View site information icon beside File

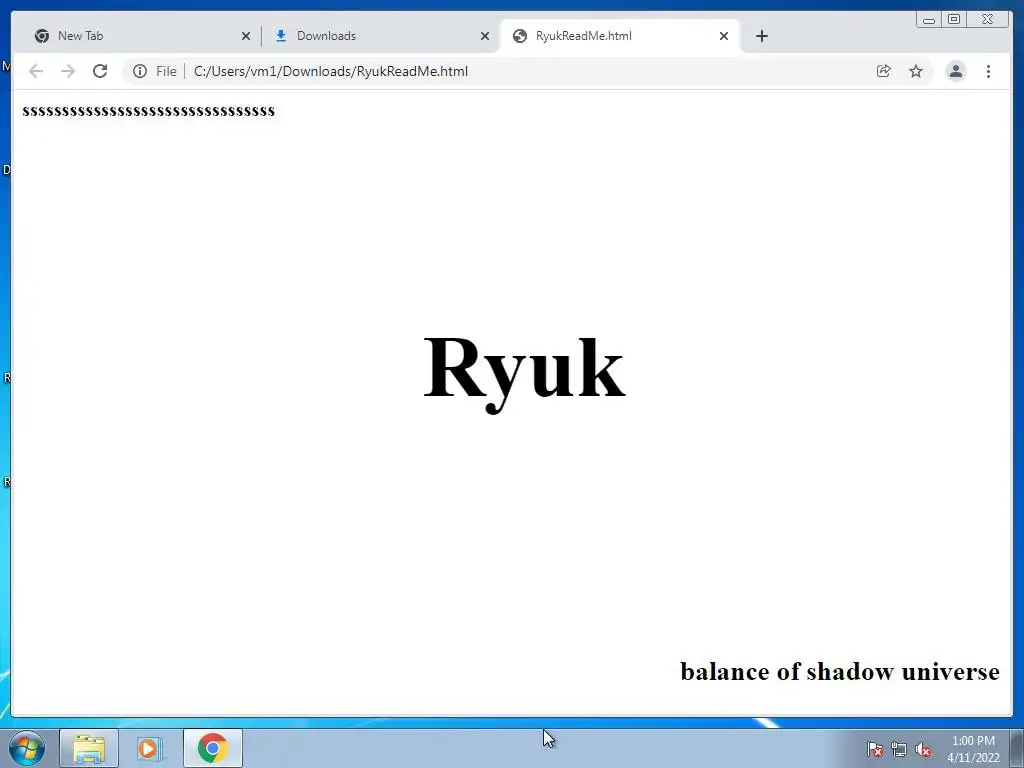[x=140, y=71]
